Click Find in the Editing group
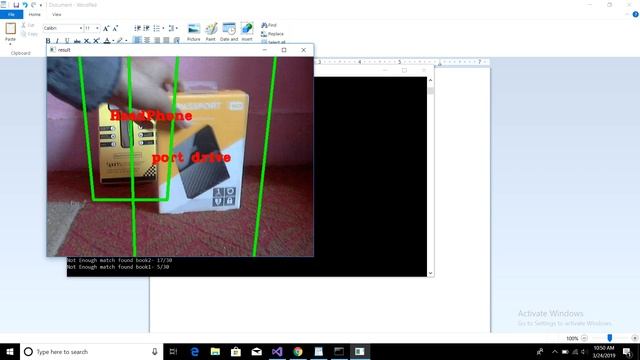Screen dimensions: 640x360 click(x=269, y=25)
